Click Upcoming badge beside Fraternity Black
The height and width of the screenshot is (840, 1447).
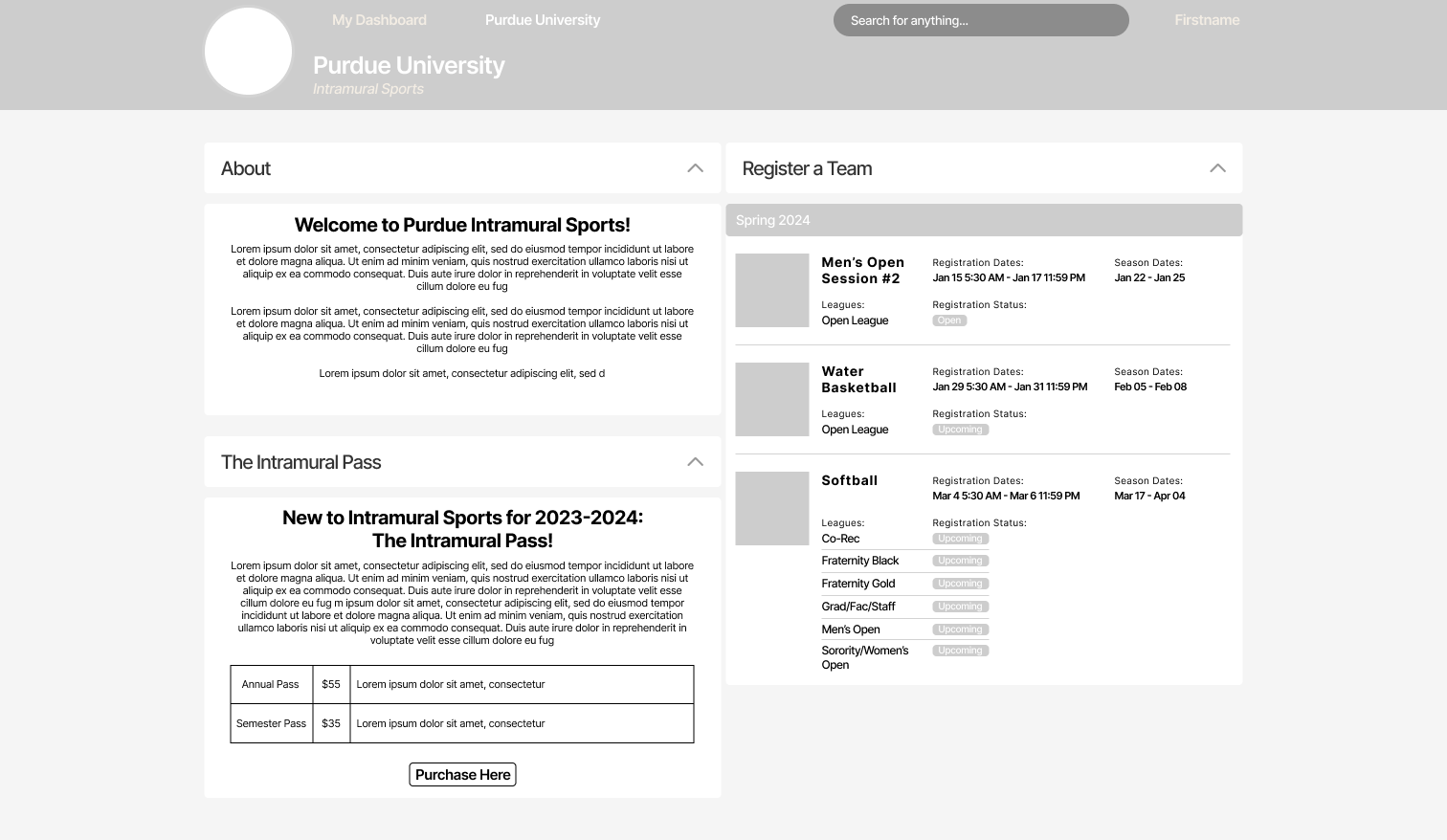point(961,561)
